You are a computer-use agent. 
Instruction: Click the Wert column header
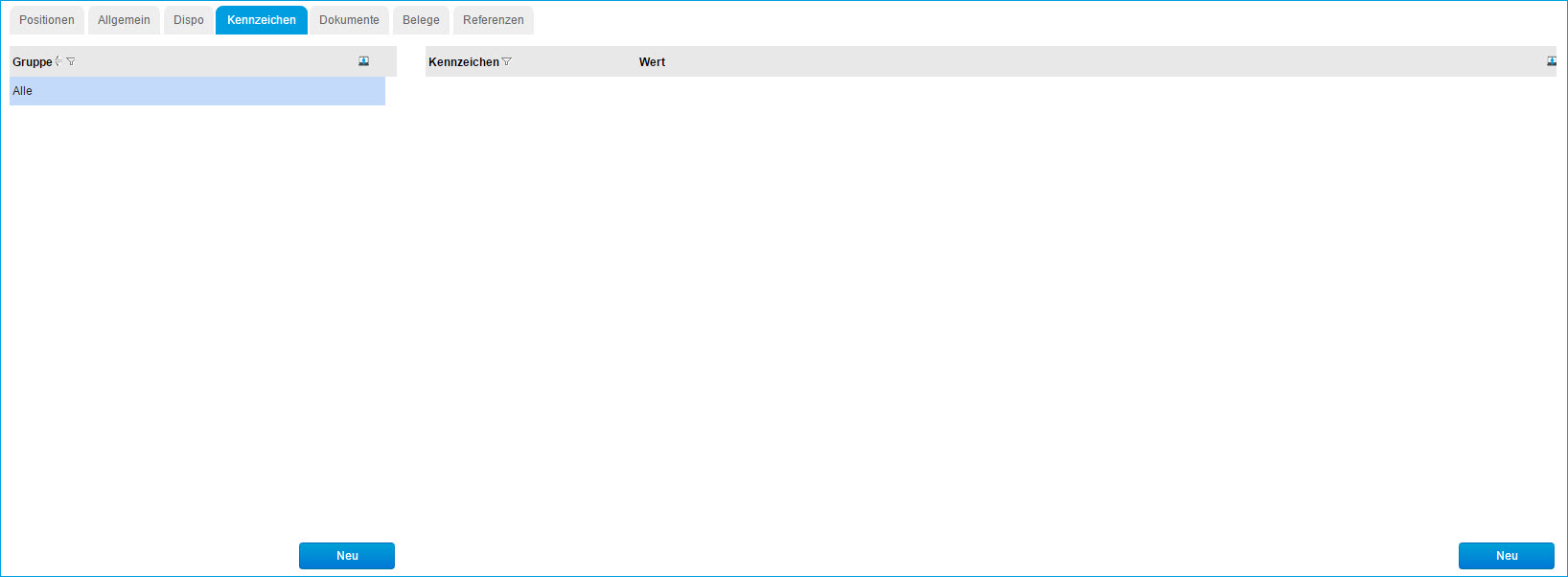tap(652, 62)
